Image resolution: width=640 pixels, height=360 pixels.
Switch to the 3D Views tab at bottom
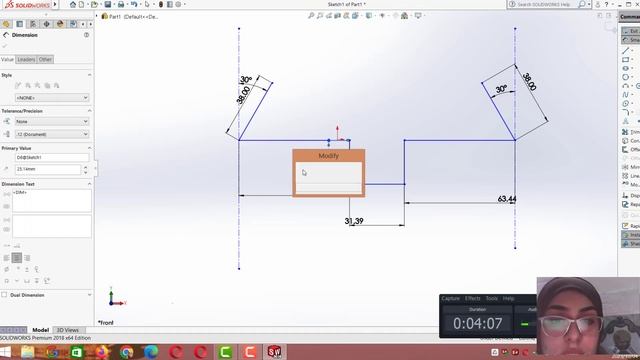(x=67, y=330)
